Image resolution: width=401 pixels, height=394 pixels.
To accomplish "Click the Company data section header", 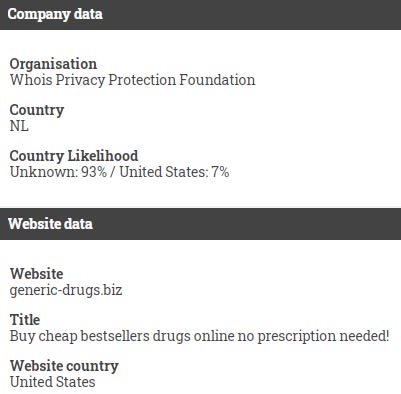I will pos(200,15).
